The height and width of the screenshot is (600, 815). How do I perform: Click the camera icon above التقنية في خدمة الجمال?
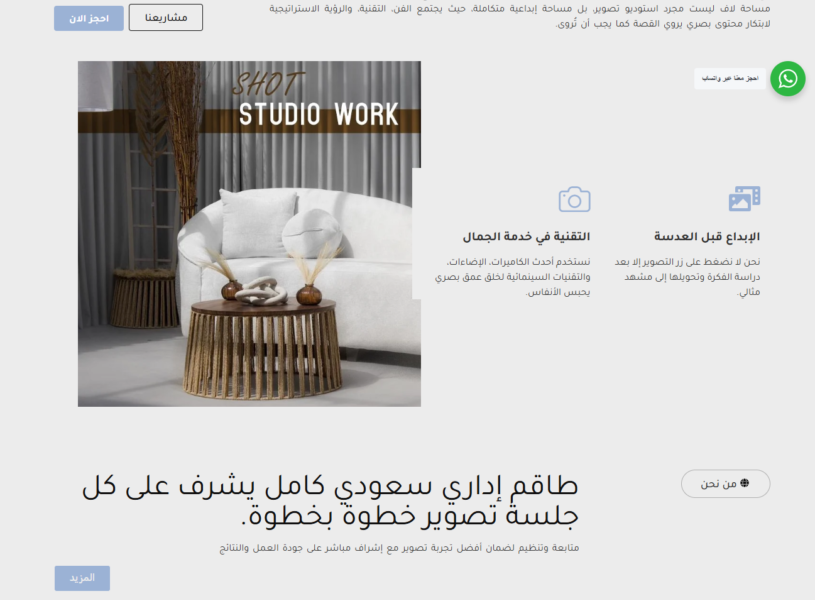coord(574,198)
